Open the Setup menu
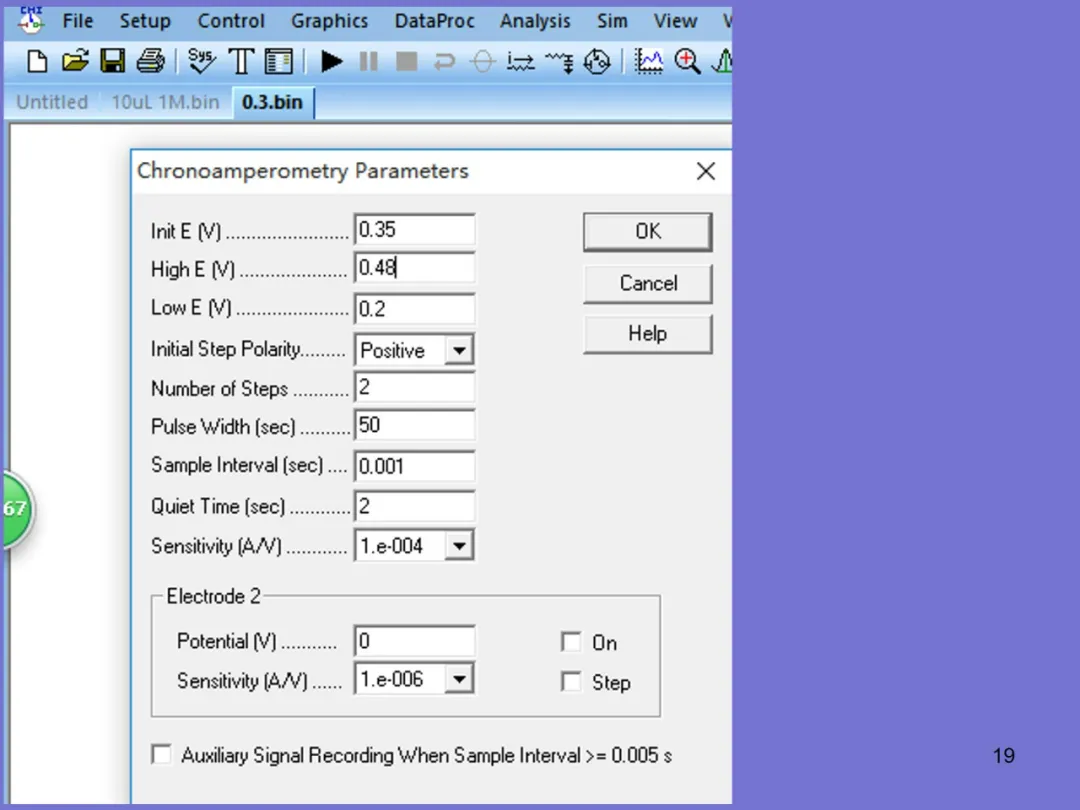Screen dimensions: 1080x810 coord(145,21)
